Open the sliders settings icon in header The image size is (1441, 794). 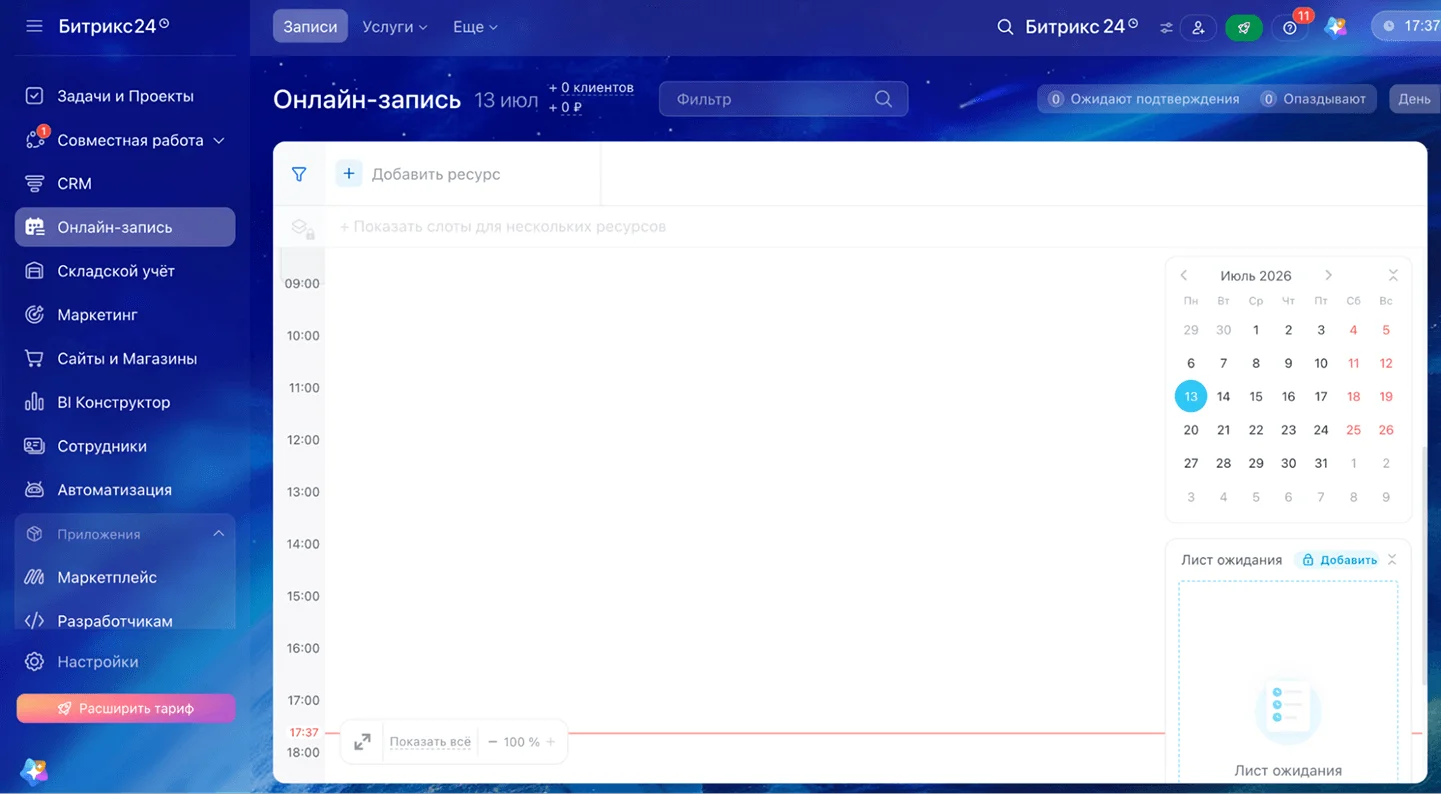coord(1166,28)
